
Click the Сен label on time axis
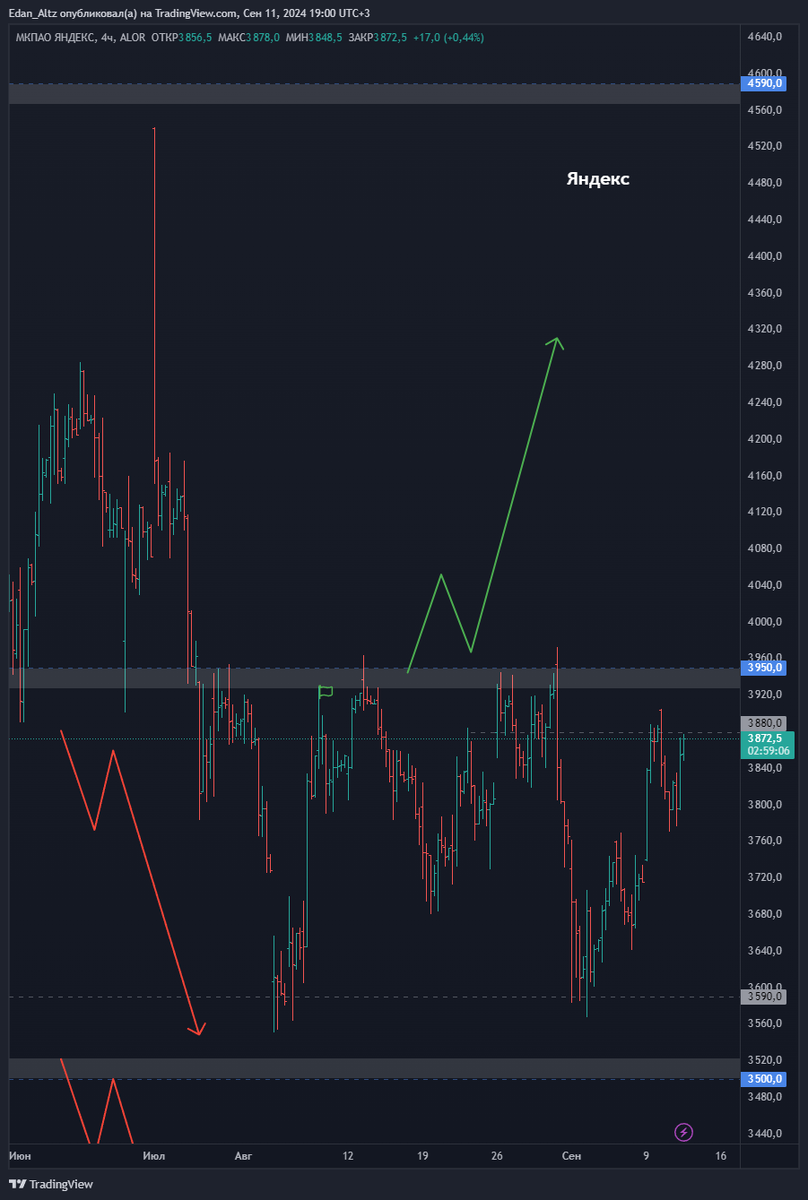click(x=571, y=1156)
